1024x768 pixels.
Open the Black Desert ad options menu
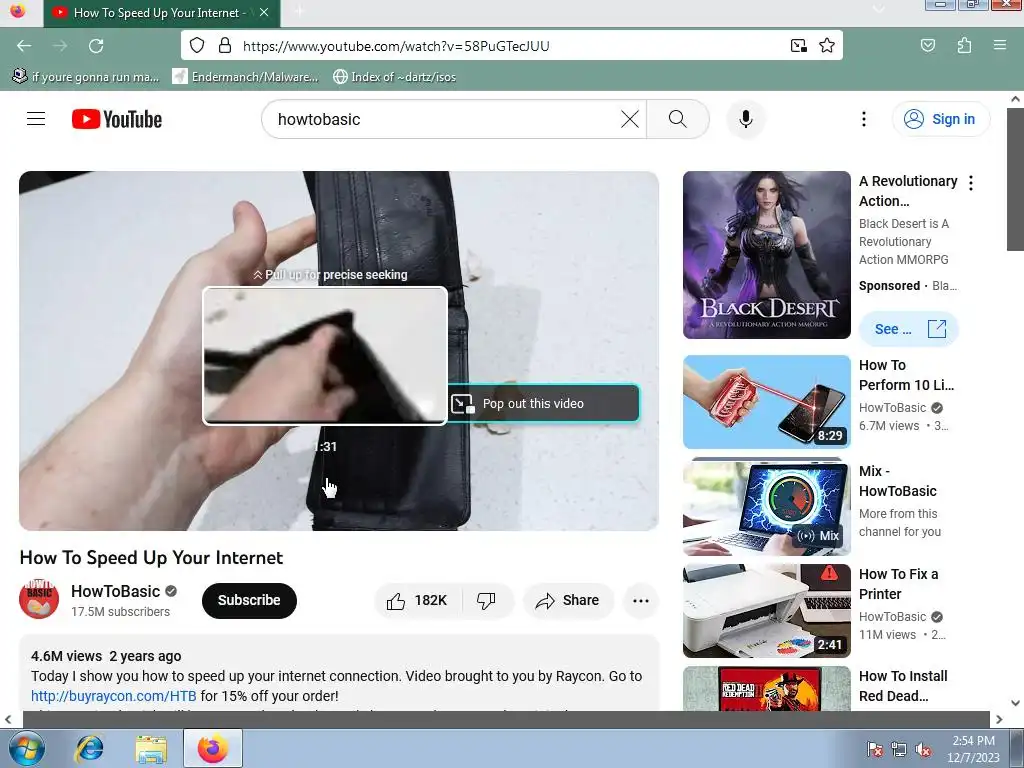(971, 183)
